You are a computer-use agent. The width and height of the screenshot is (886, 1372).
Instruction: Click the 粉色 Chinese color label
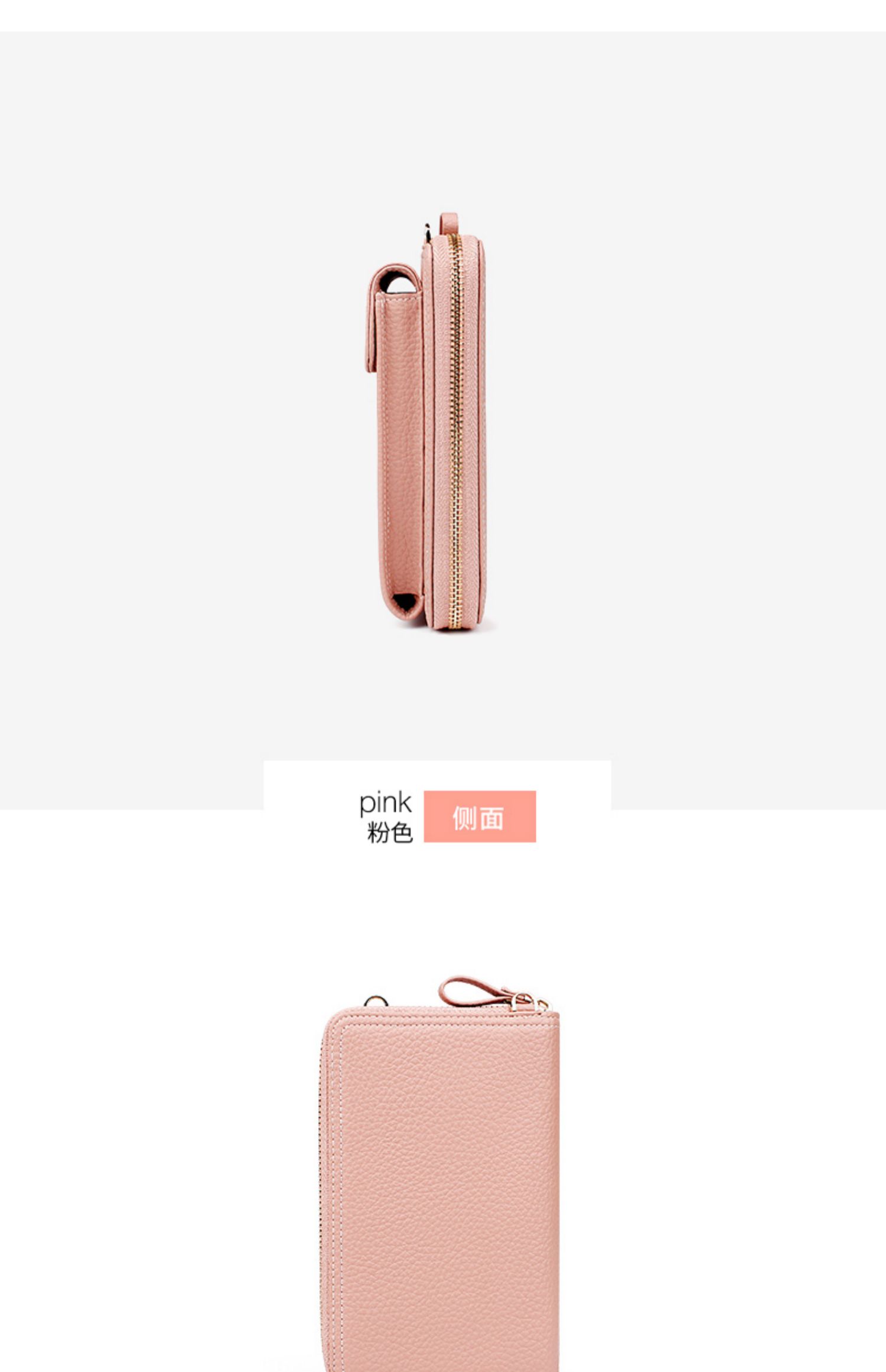389,832
